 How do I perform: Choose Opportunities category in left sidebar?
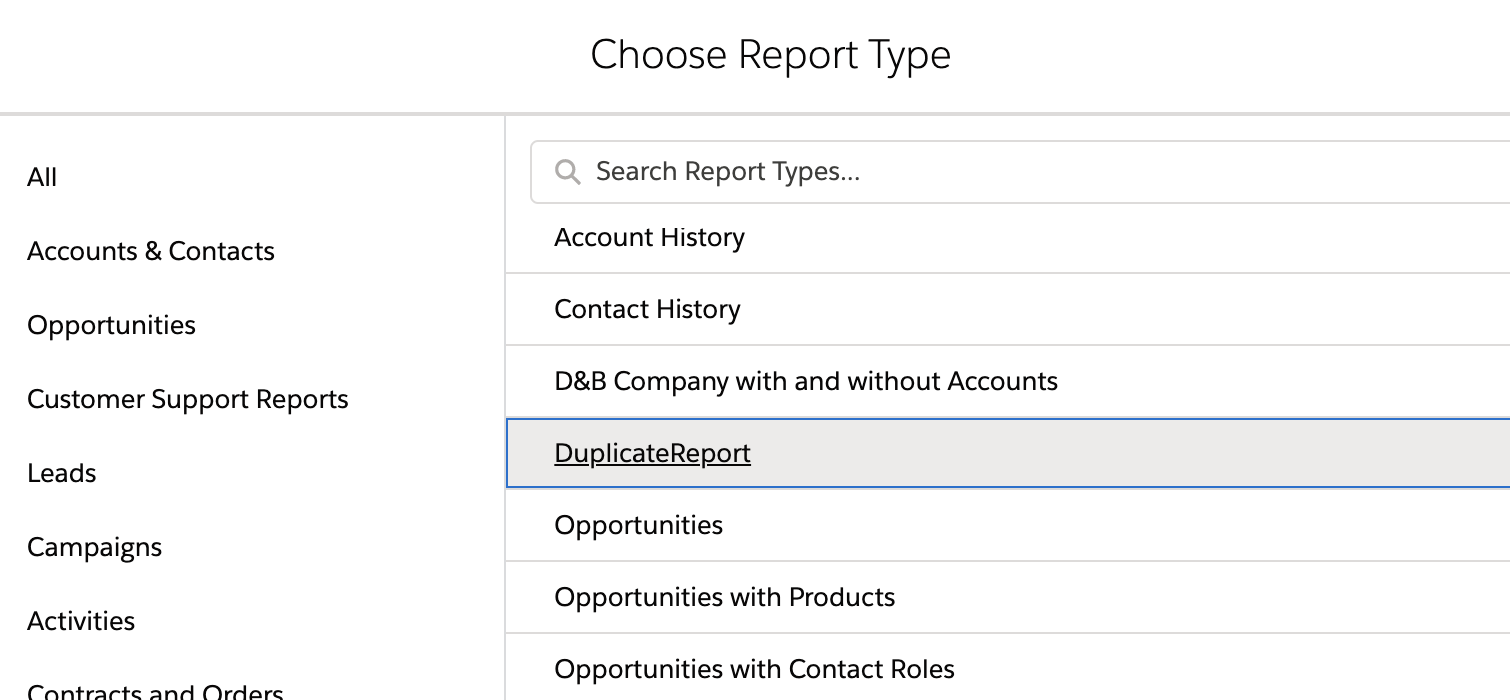coord(111,325)
